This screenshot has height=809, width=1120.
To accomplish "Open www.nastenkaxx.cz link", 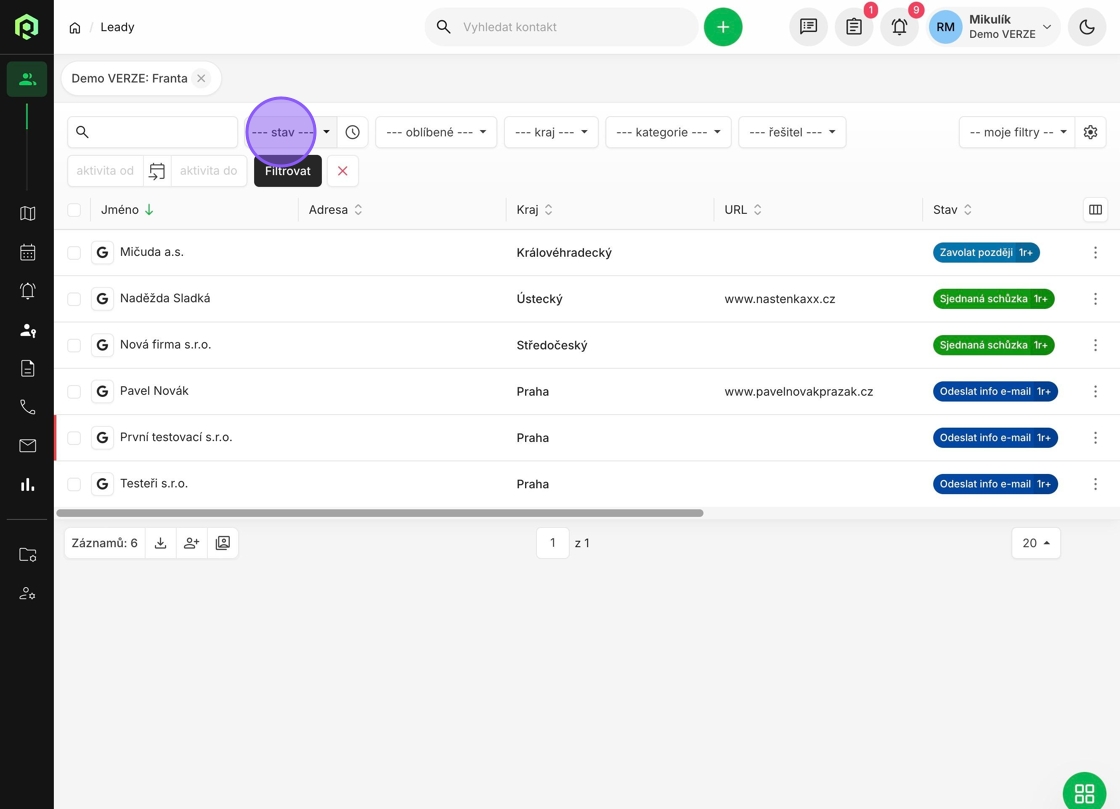I will point(779,299).
